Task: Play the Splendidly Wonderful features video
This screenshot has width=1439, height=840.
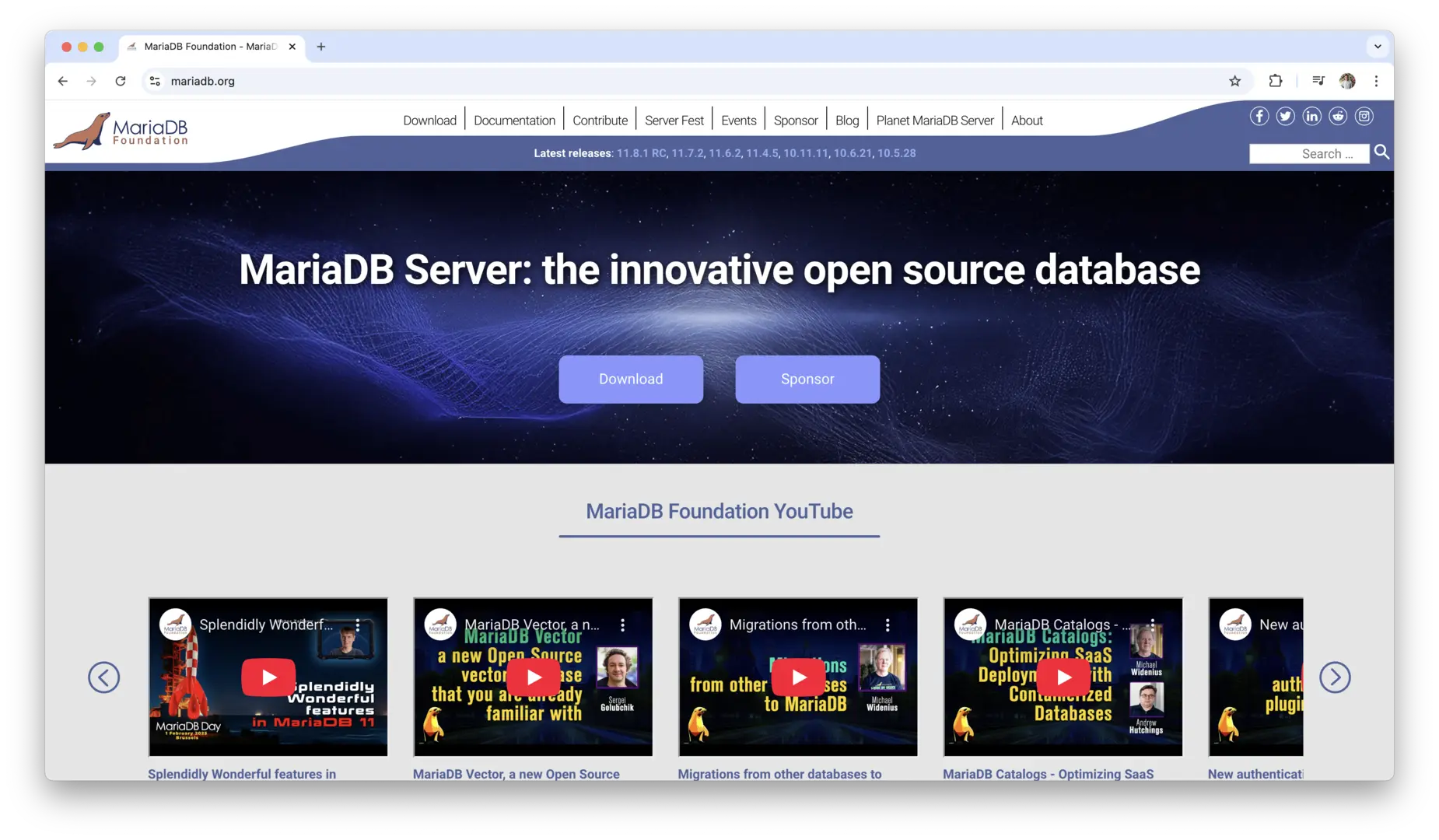Action: (268, 677)
